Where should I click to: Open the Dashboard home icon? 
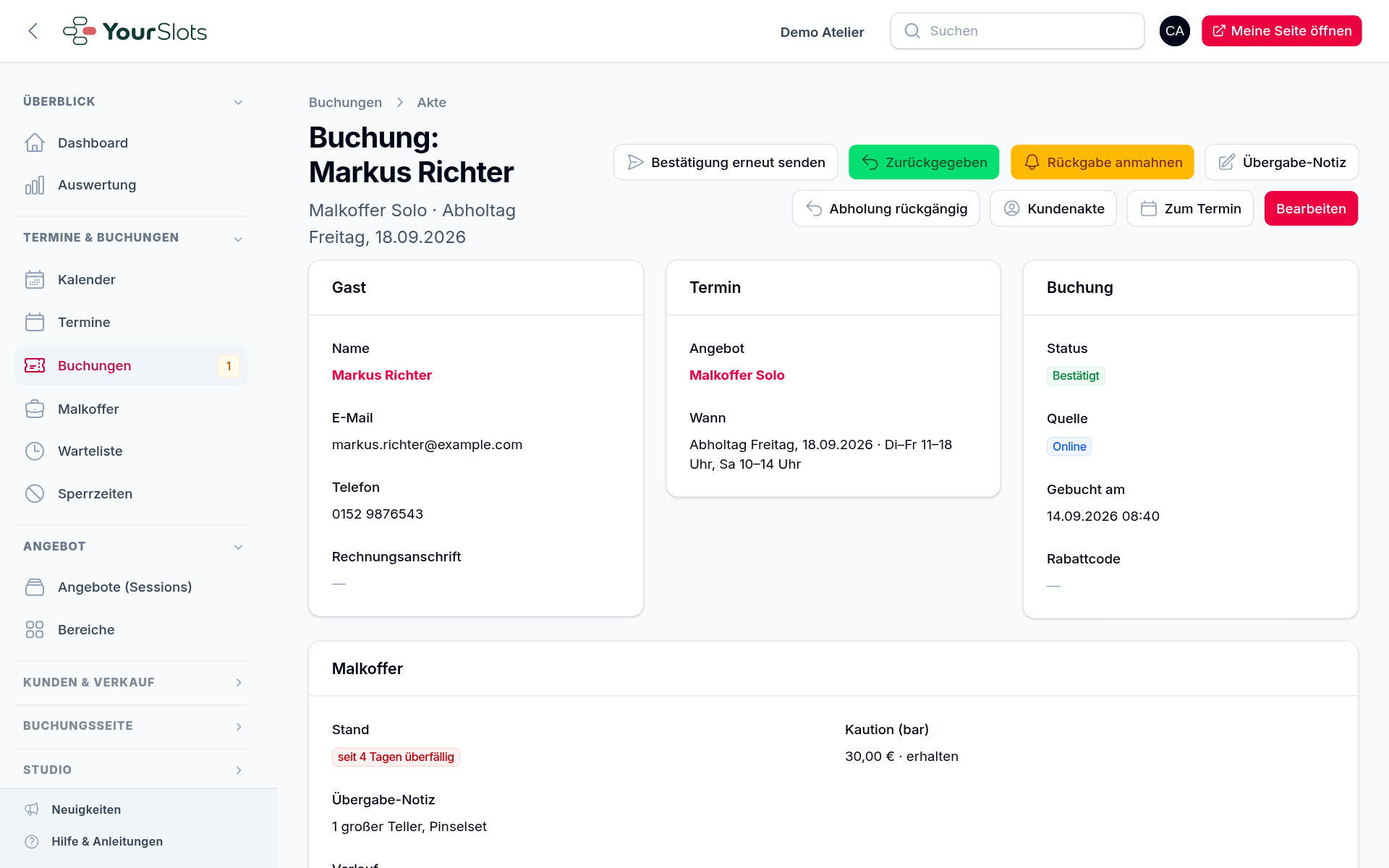coord(35,142)
